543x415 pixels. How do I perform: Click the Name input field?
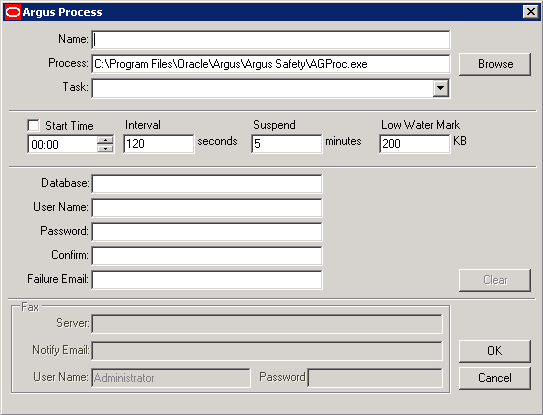271,39
